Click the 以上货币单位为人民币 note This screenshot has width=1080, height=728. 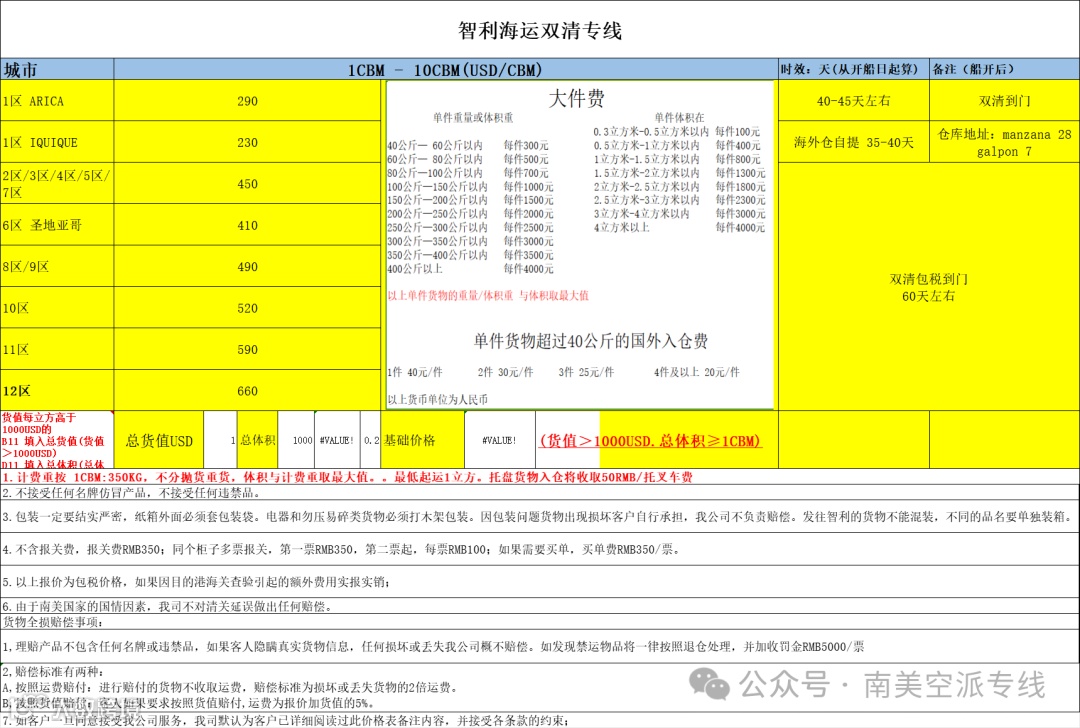437,399
